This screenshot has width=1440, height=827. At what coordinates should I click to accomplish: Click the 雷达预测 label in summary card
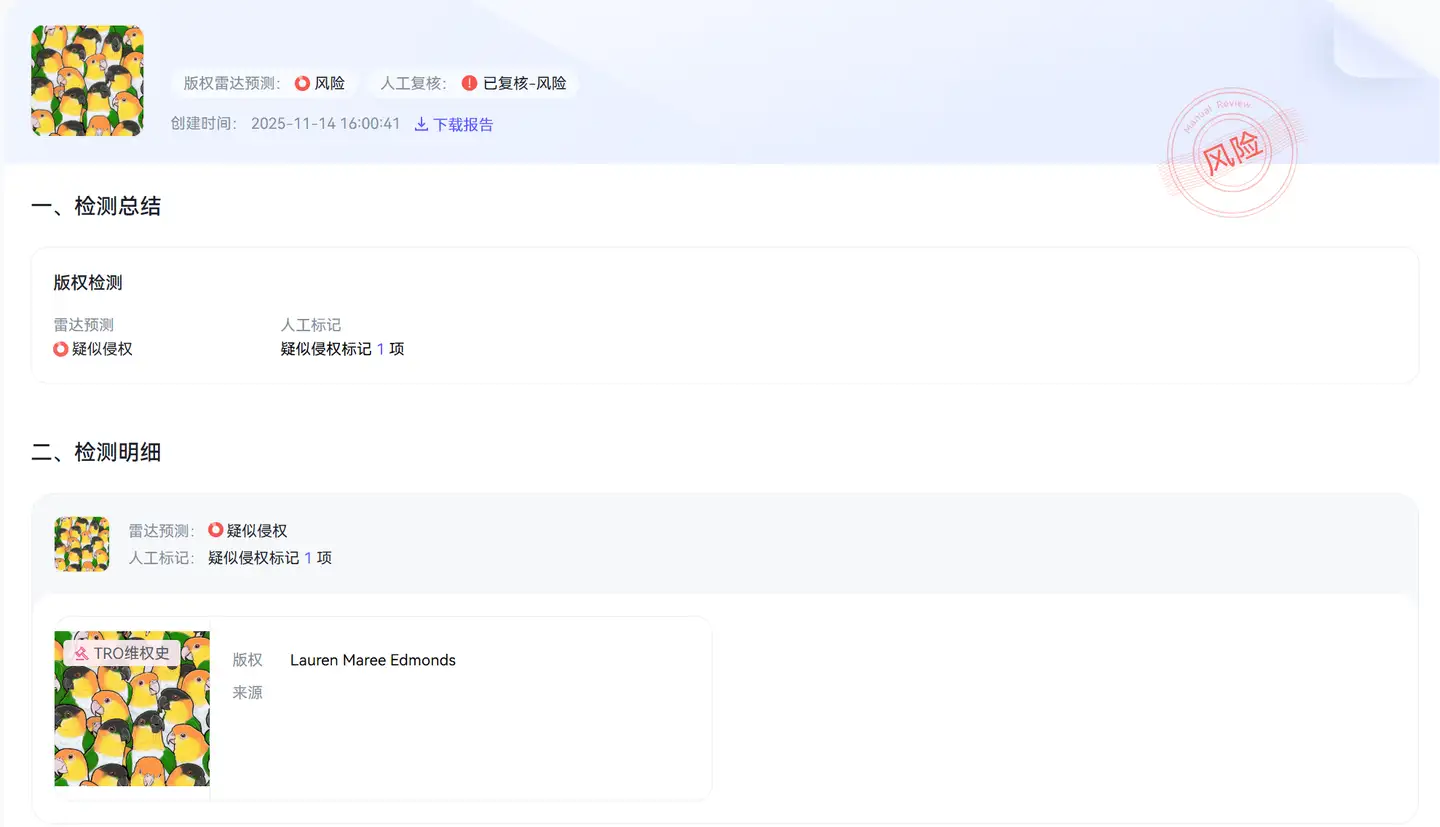(84, 325)
